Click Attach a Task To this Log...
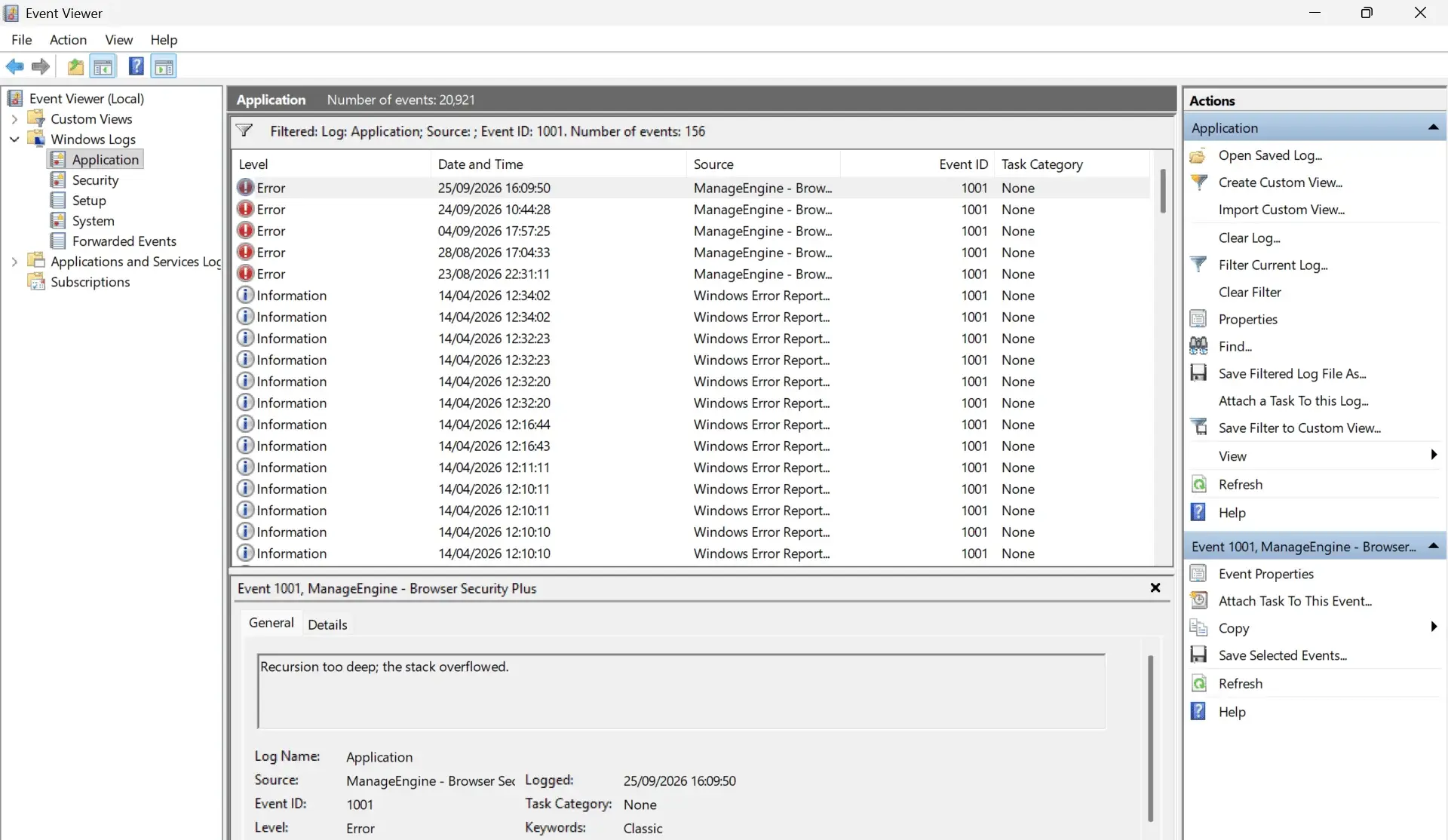This screenshot has width=1448, height=840. pyautogui.click(x=1293, y=401)
